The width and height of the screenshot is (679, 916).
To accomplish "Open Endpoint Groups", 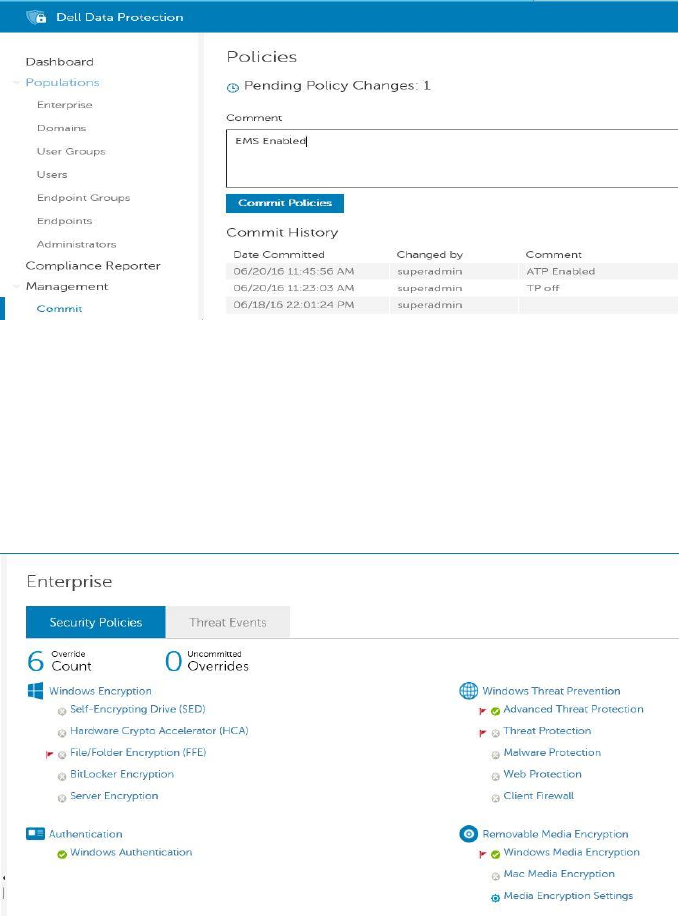I will tap(83, 198).
